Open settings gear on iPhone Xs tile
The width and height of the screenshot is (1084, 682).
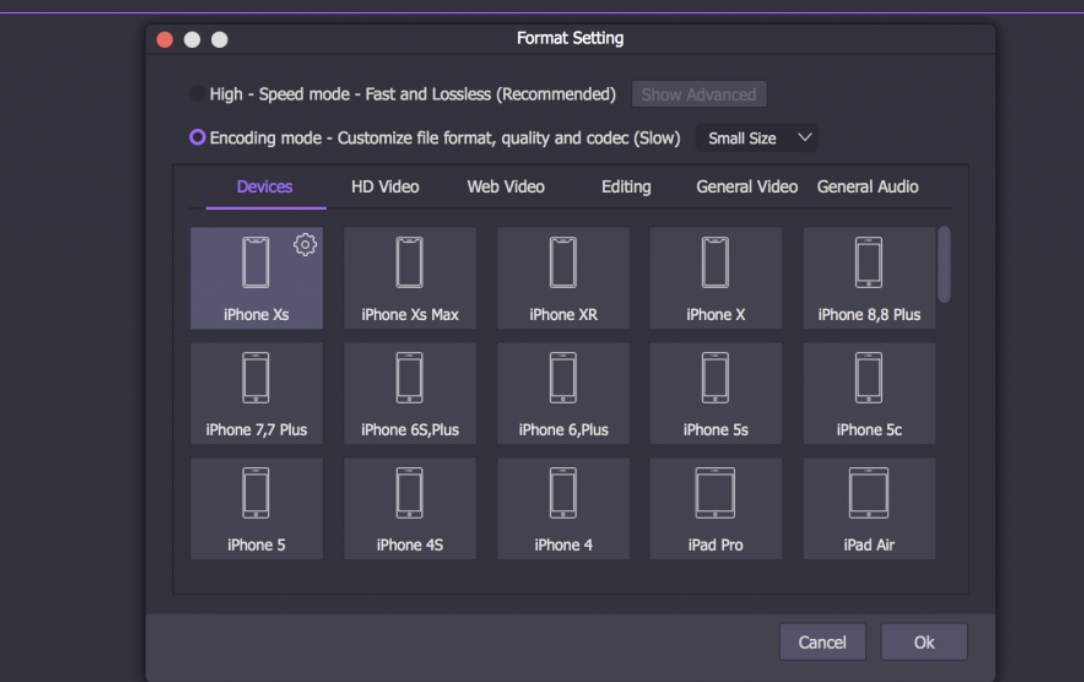coord(305,245)
